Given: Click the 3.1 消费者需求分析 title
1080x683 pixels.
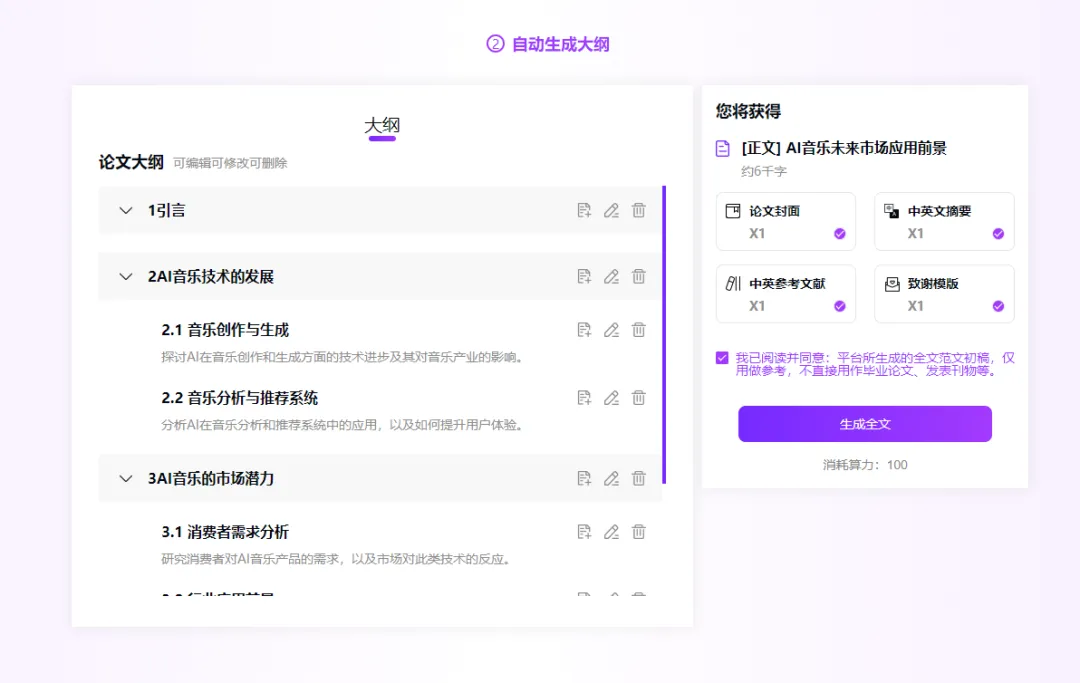Looking at the screenshot, I should [x=225, y=532].
